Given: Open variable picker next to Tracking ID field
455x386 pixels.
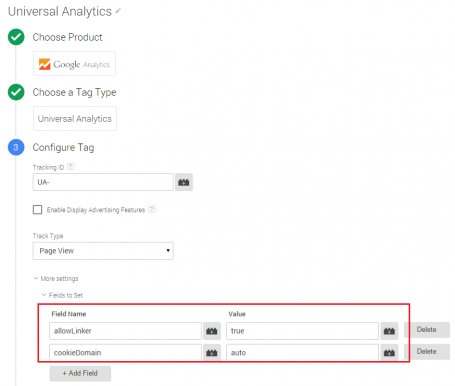Looking at the screenshot, I should tap(184, 182).
